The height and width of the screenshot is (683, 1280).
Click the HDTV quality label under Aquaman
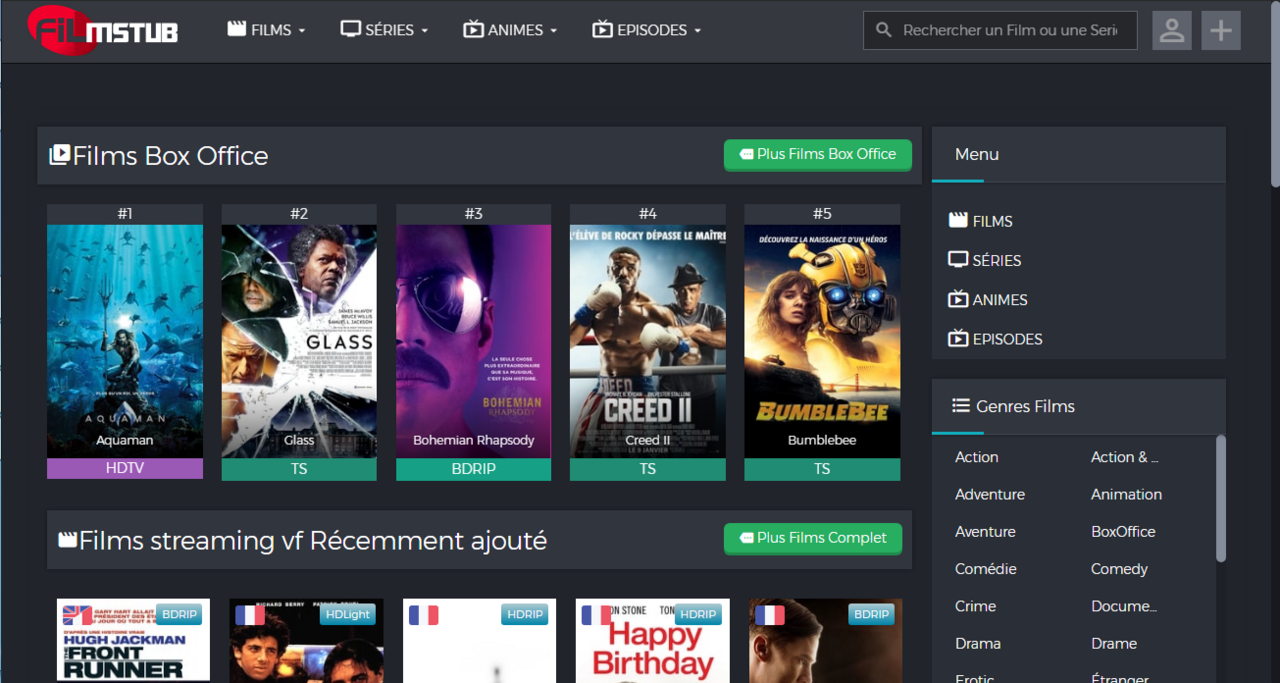[125, 468]
